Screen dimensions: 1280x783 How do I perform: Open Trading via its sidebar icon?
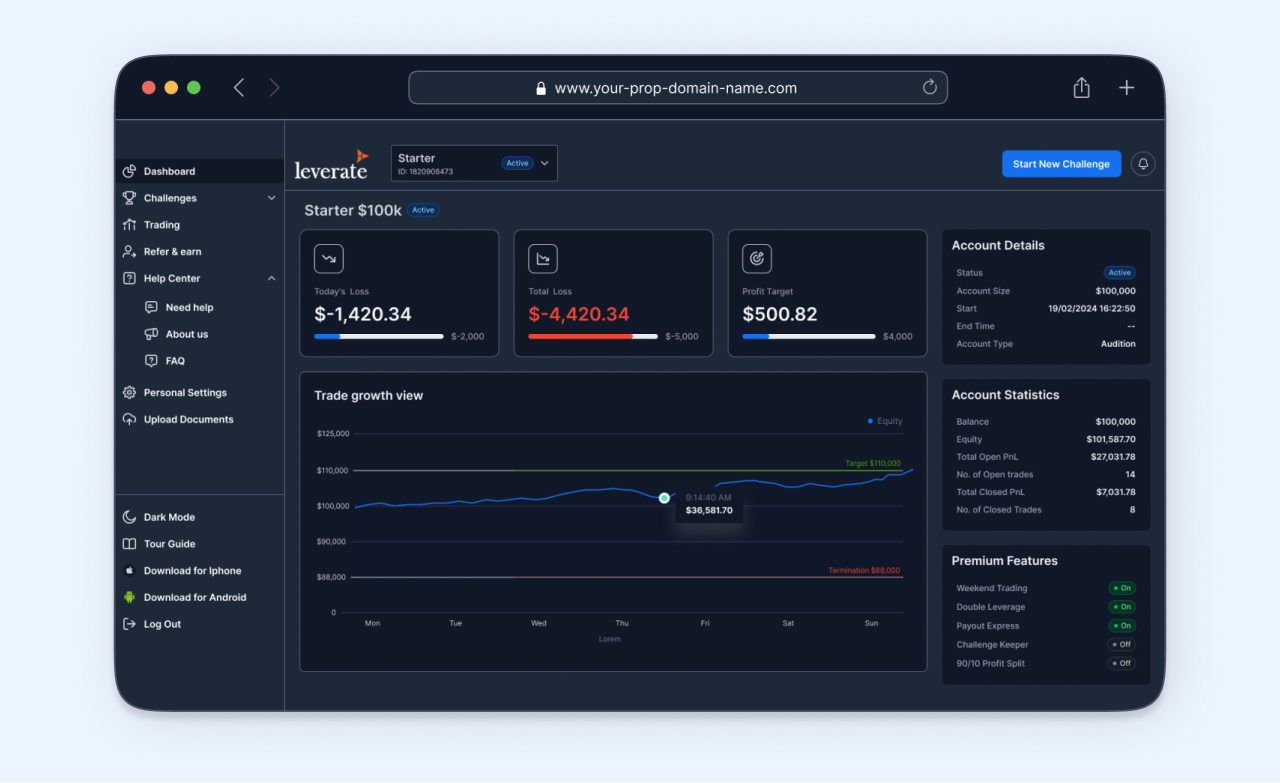130,225
